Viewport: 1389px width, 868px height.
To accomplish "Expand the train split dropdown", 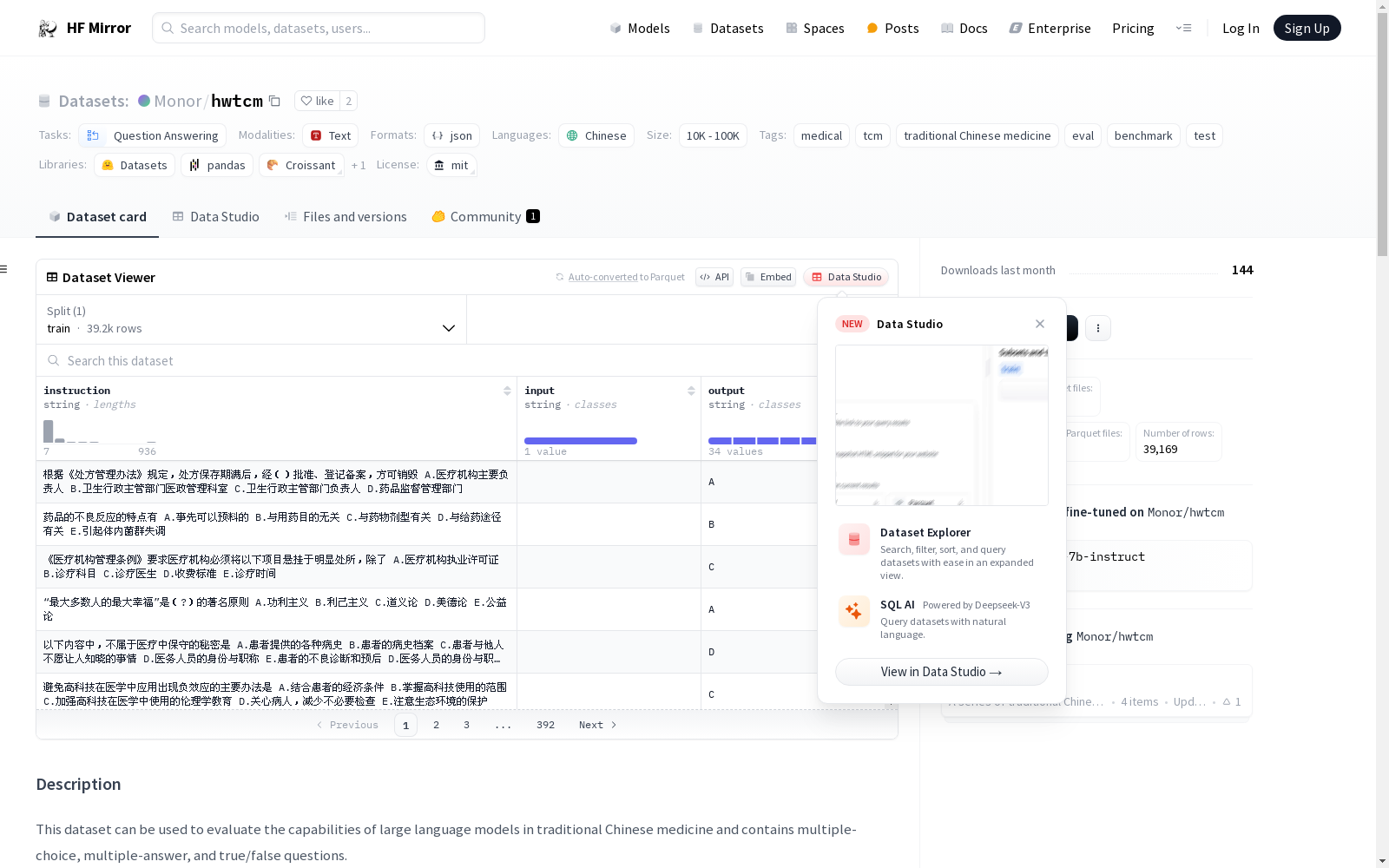I will point(252,319).
